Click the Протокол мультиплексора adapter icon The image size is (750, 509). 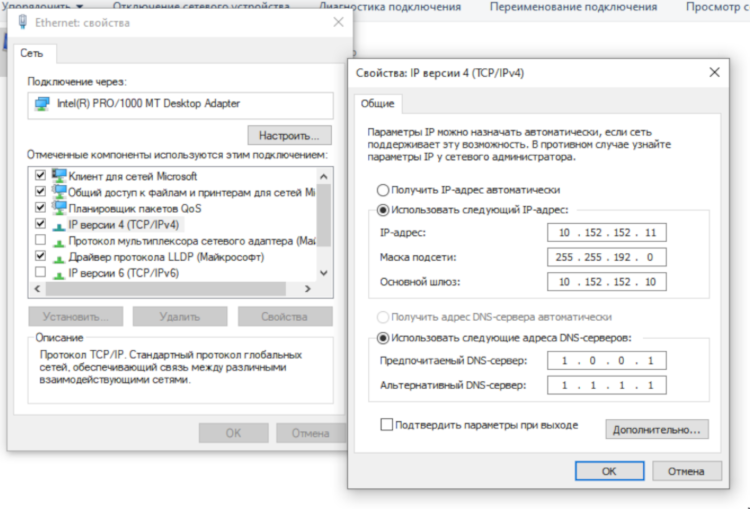pyautogui.click(x=58, y=241)
